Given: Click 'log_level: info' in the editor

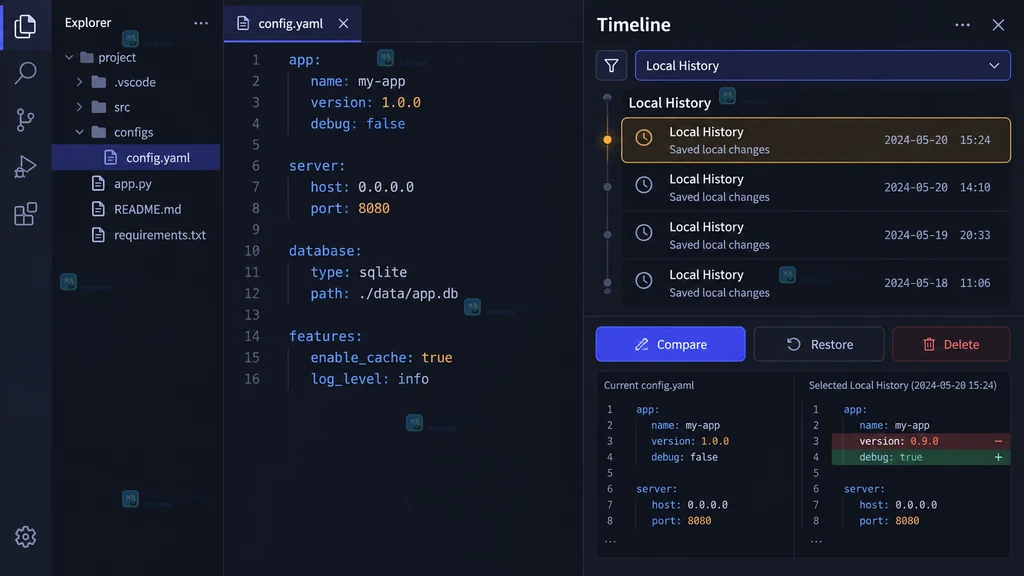Looking at the screenshot, I should 370,379.
